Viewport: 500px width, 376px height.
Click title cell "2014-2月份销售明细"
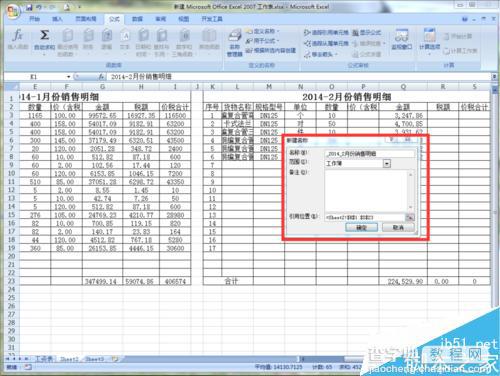point(347,97)
